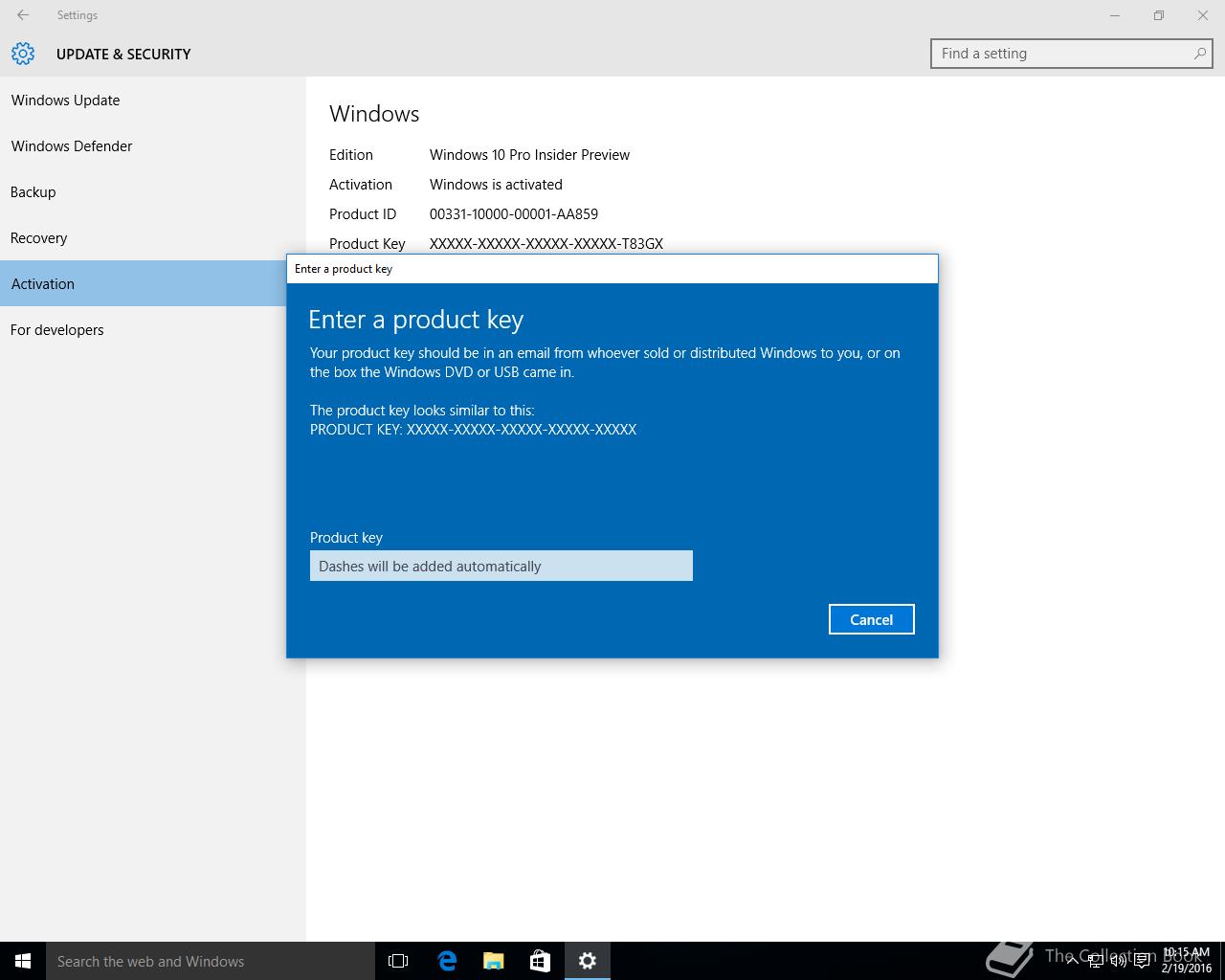
Task: Expand the hidden system tray icons
Action: point(1072,961)
